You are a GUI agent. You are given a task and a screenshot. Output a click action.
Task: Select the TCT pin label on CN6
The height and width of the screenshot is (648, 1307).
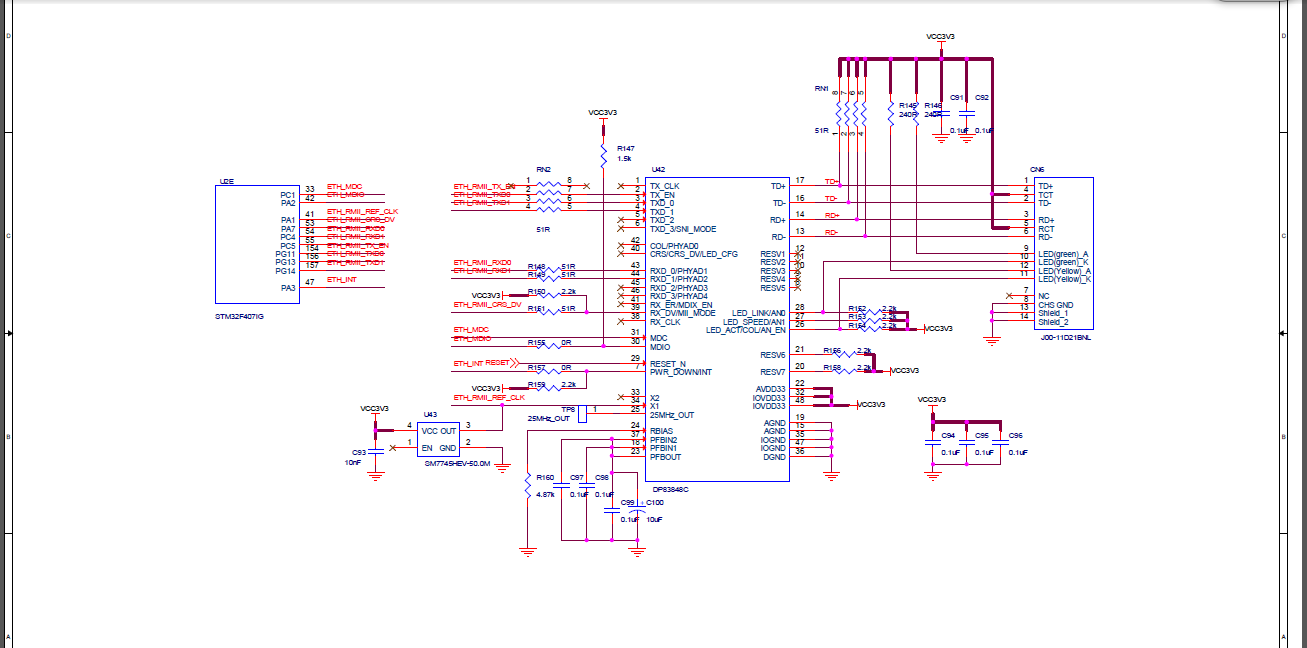(1045, 195)
